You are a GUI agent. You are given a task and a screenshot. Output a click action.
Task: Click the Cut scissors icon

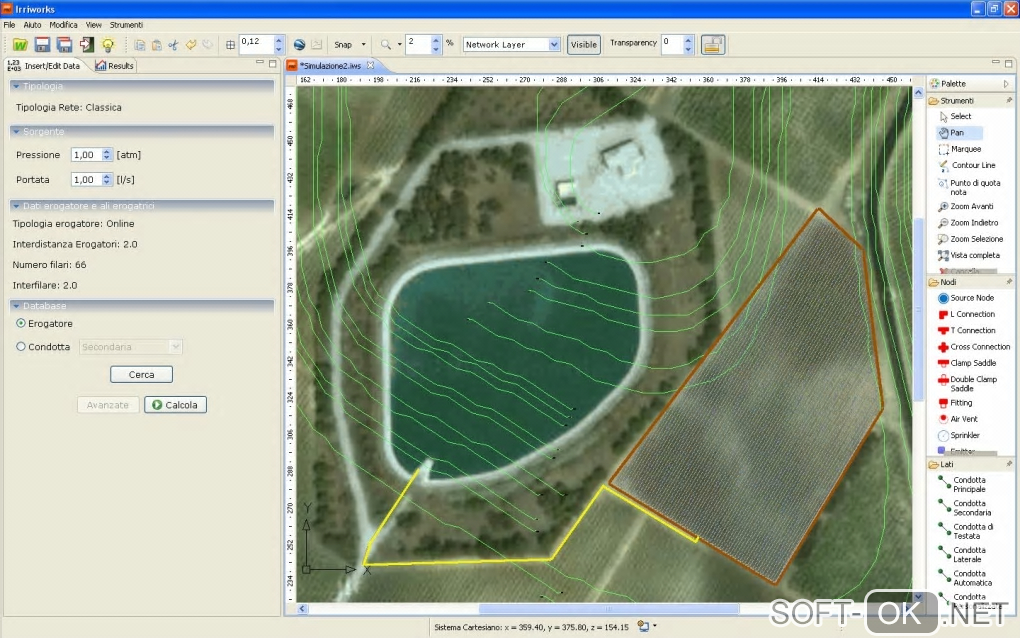click(x=174, y=45)
